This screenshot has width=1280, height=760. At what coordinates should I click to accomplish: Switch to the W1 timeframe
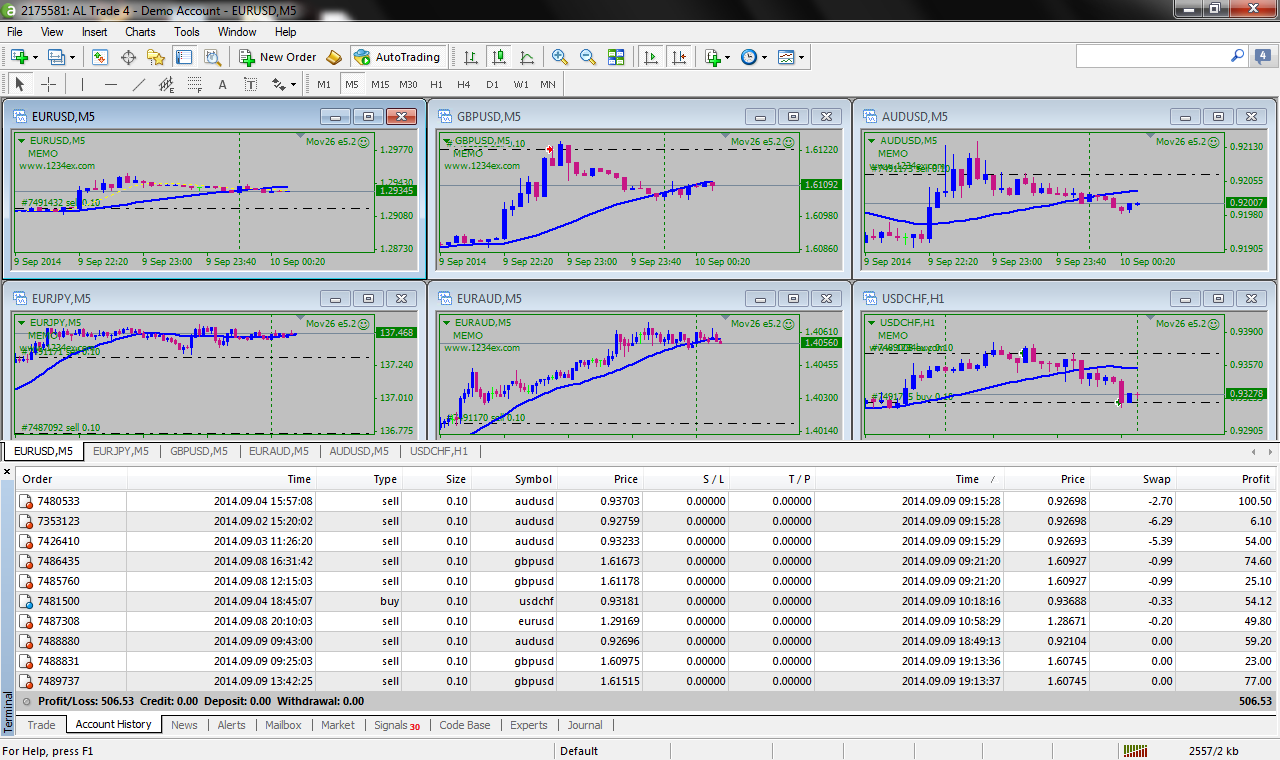click(521, 84)
